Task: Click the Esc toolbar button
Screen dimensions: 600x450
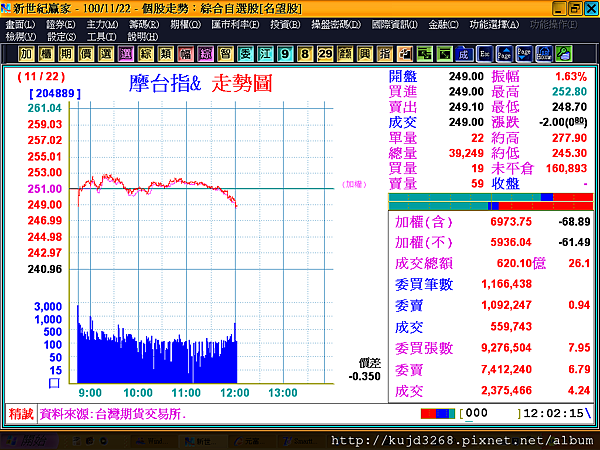Action: [x=484, y=54]
